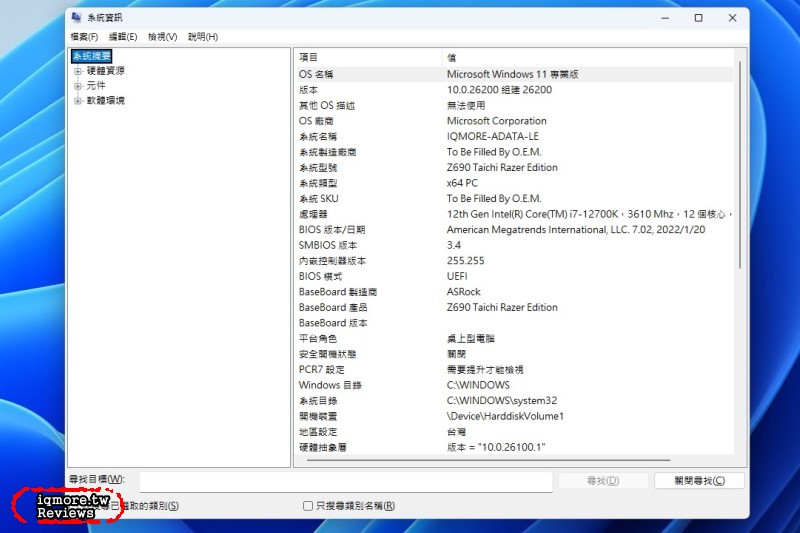The height and width of the screenshot is (533, 800).
Task: Select the 系統型號 row label
Action: point(318,168)
